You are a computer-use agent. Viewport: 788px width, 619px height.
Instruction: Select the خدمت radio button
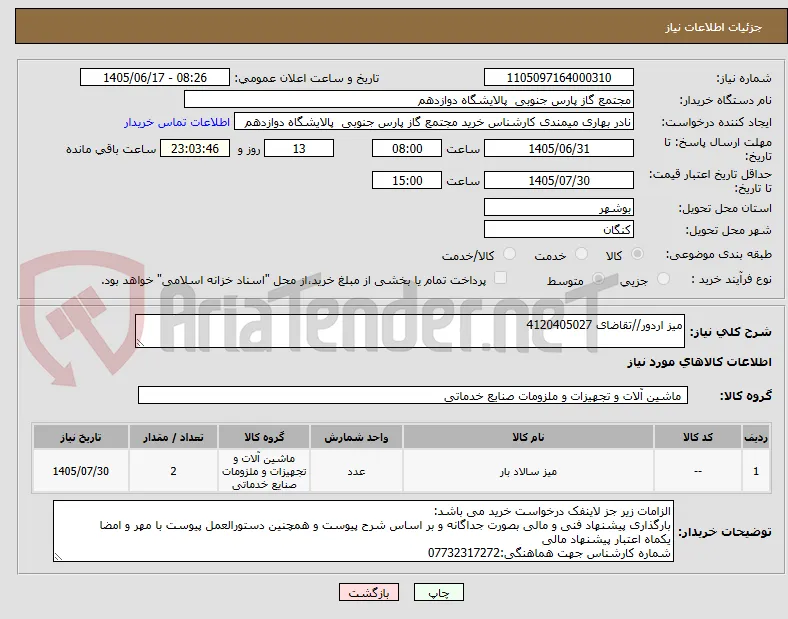point(581,254)
